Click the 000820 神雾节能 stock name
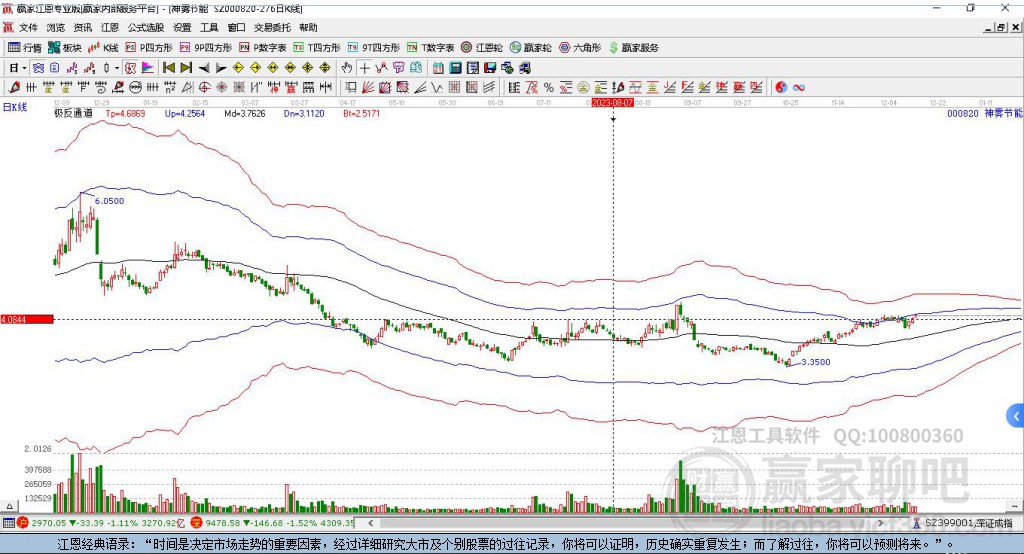Viewport: 1024px width, 554px height. point(985,114)
